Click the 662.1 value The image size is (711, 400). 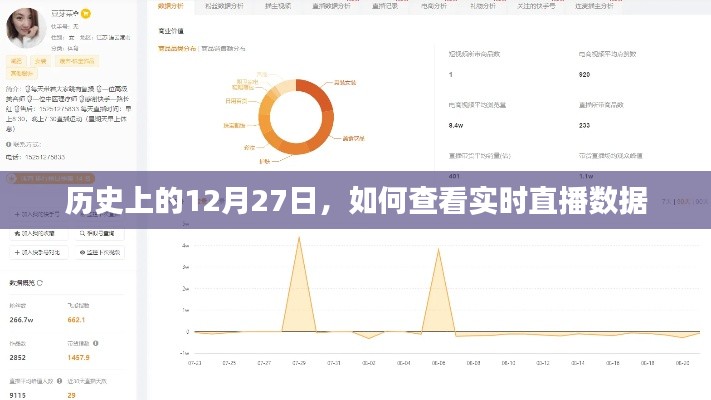point(76,320)
